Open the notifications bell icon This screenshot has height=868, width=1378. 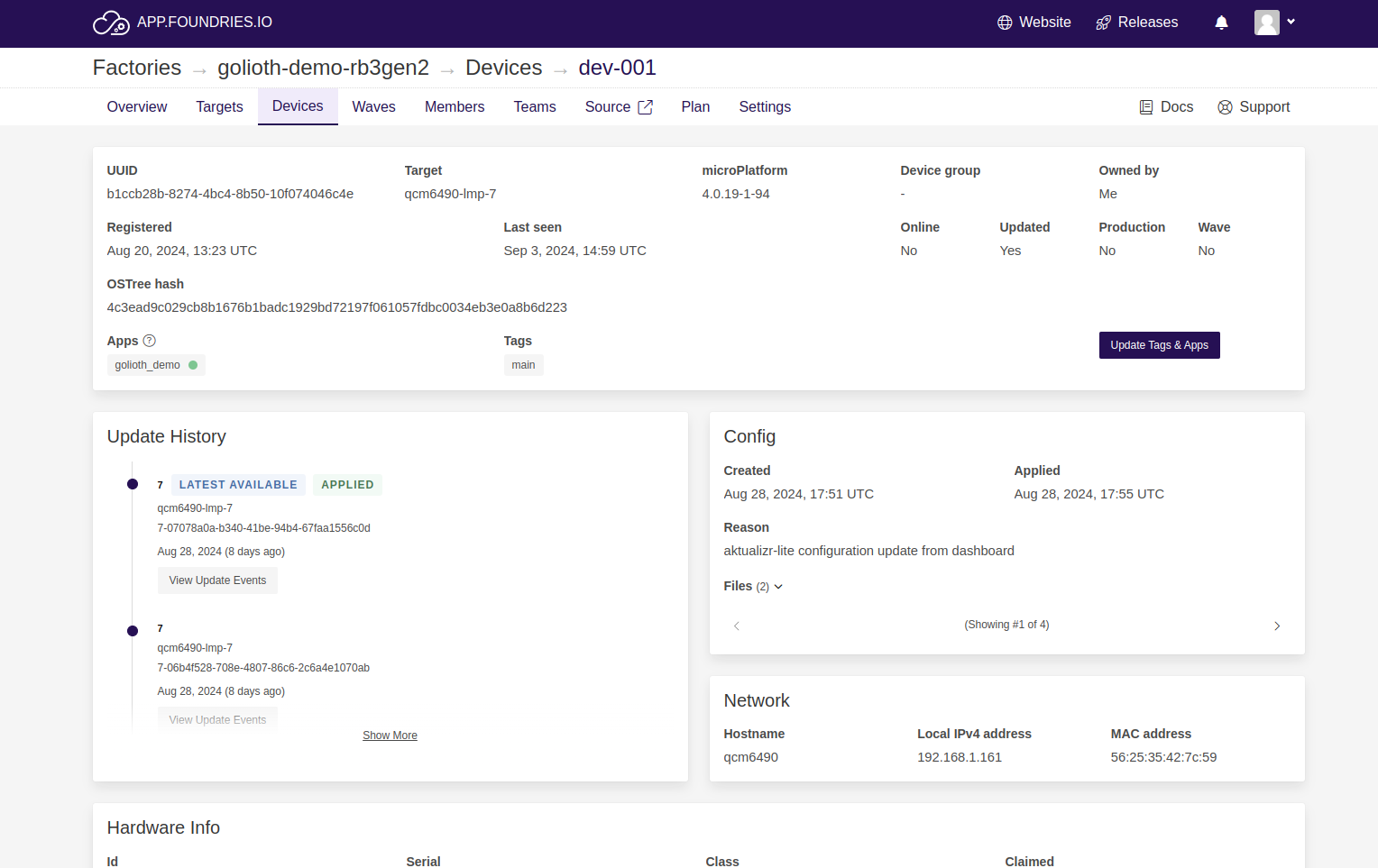click(x=1221, y=23)
